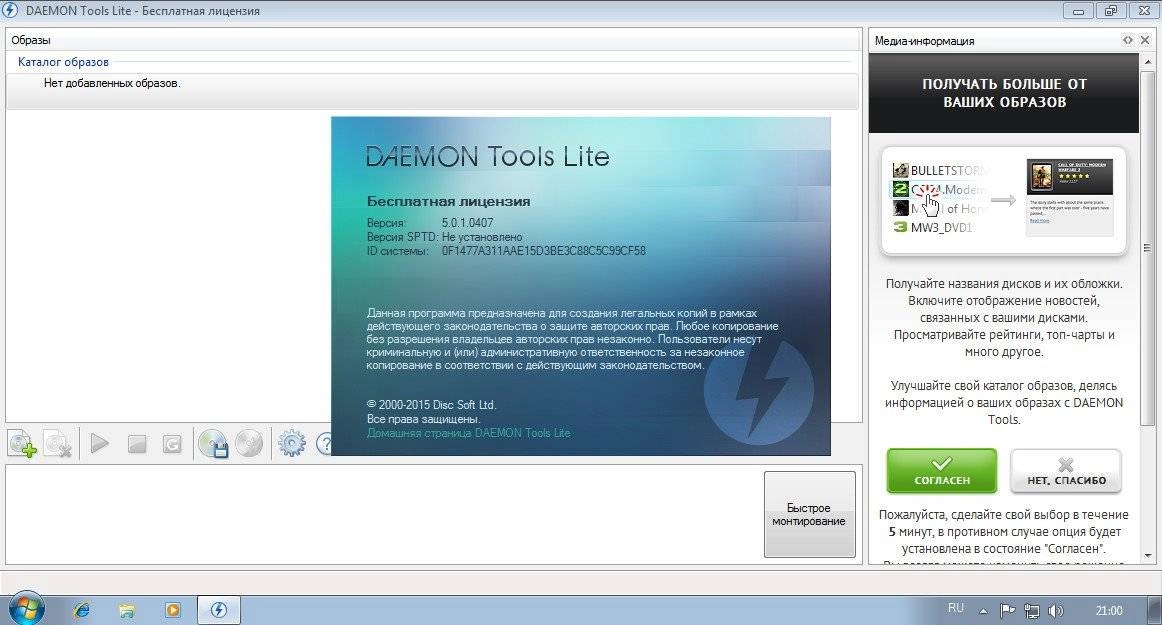
Task: Click the Remount refresh icon
Action: click(x=172, y=444)
